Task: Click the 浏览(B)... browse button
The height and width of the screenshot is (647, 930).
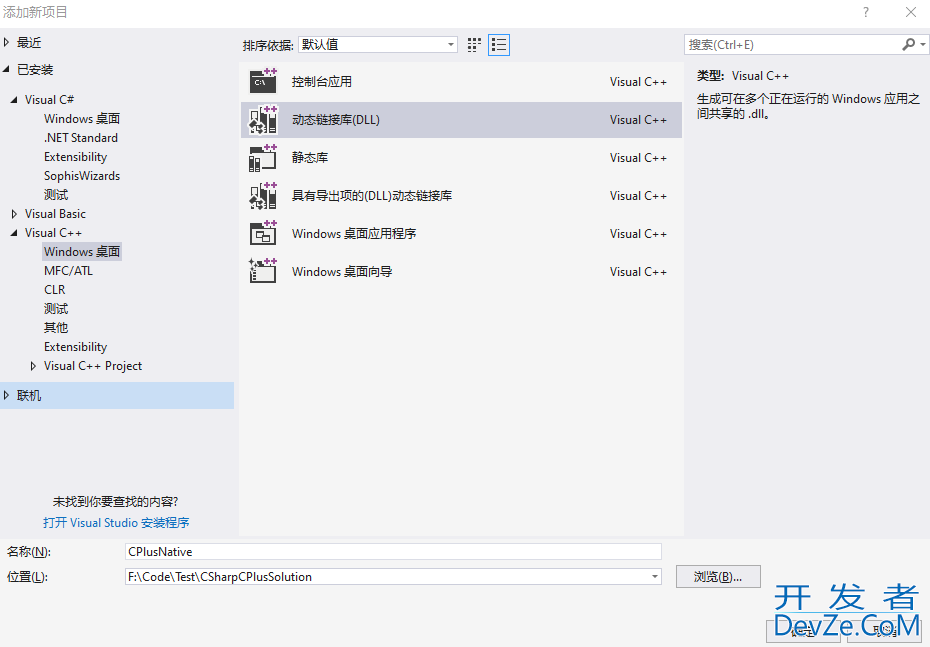Action: click(718, 576)
